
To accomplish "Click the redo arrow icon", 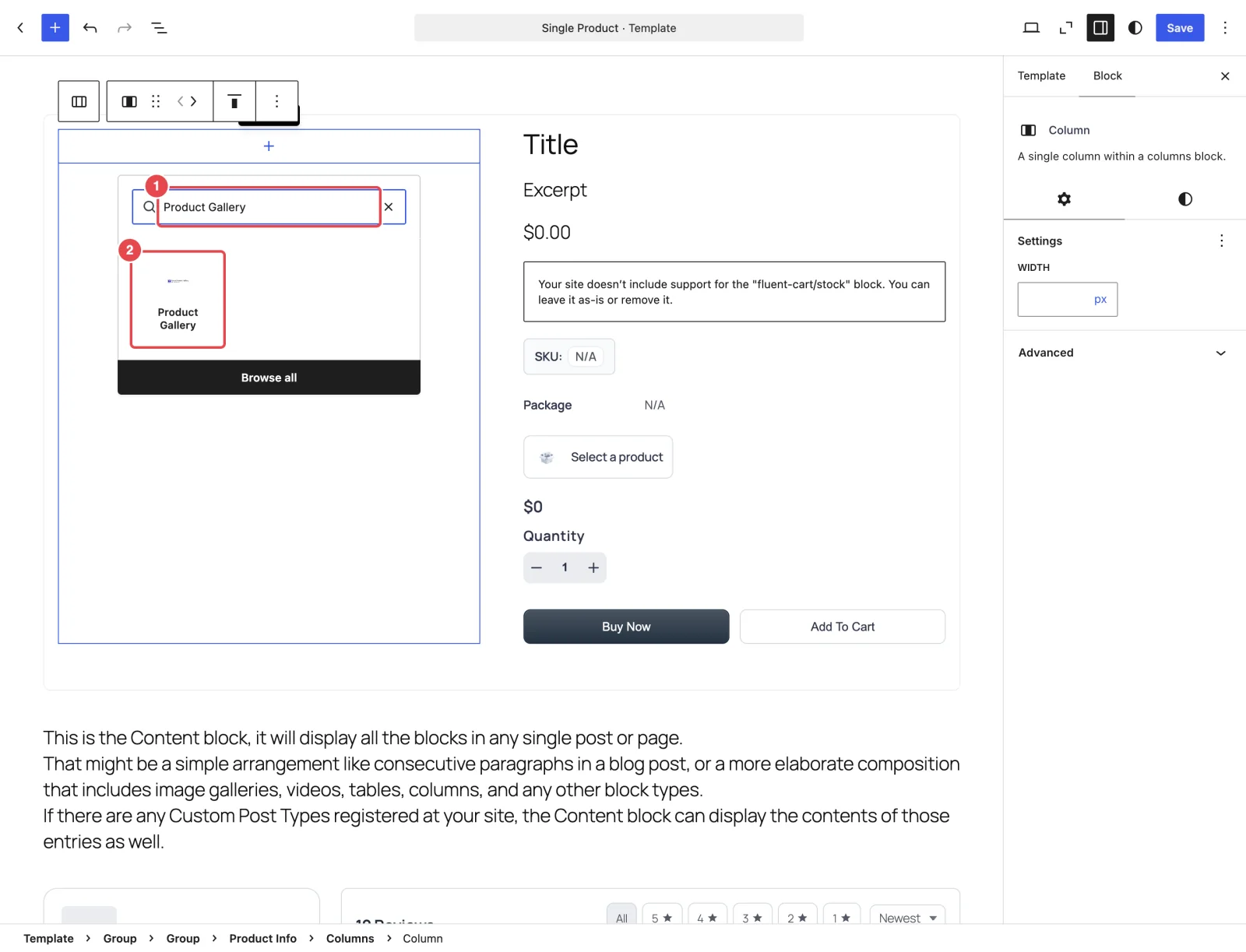I will tap(125, 28).
